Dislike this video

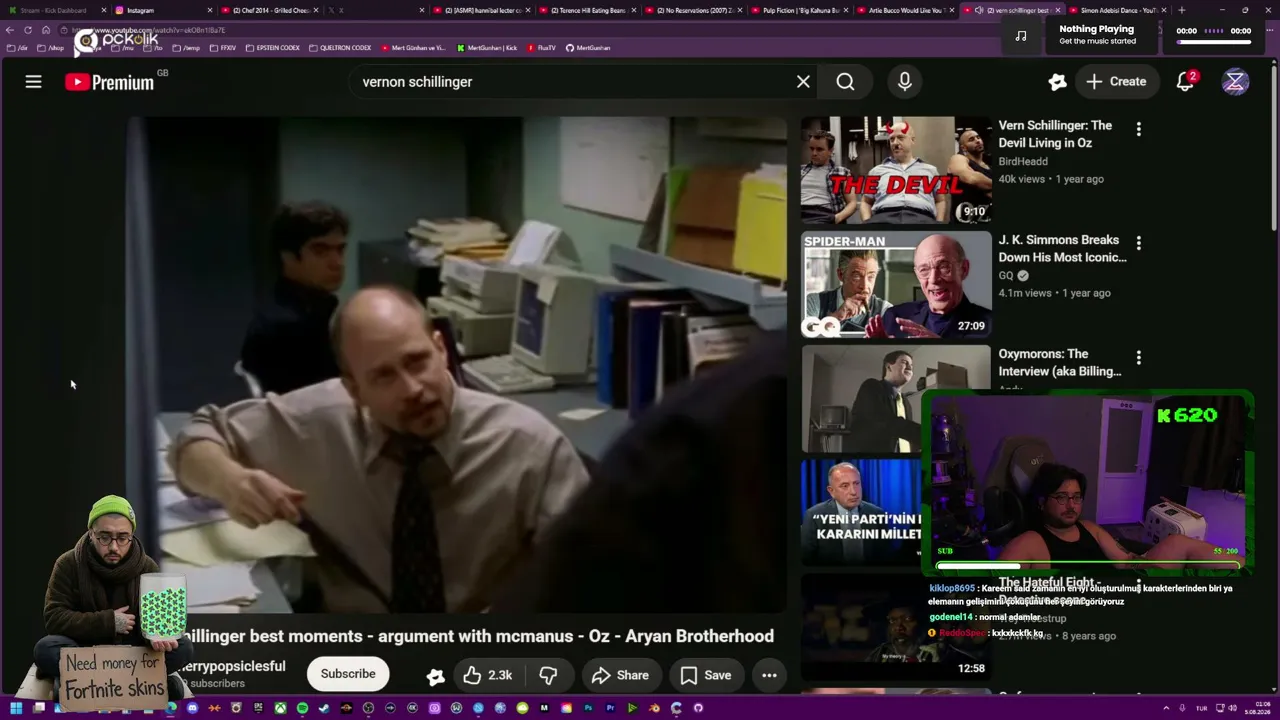(548, 675)
